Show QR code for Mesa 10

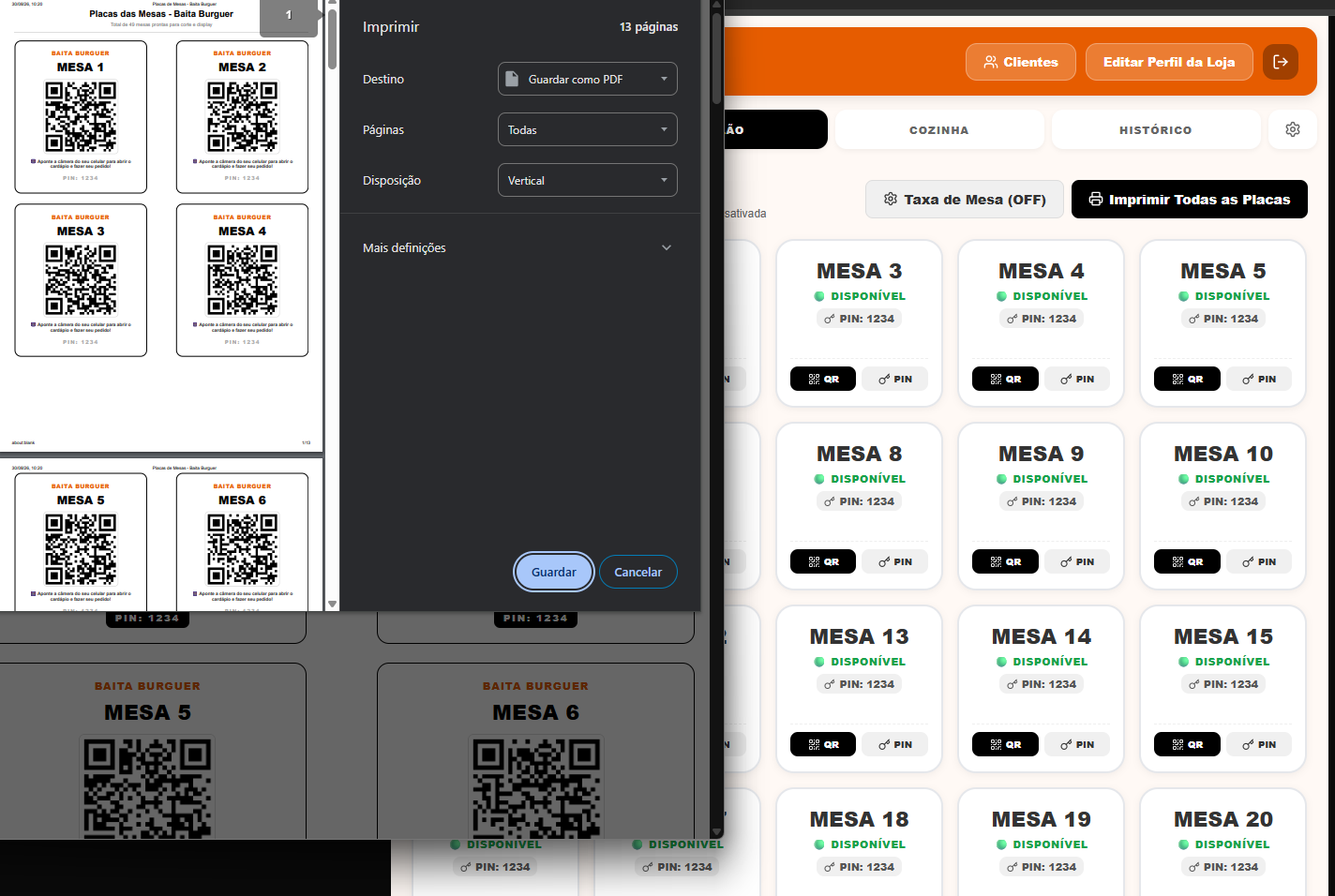pyautogui.click(x=1187, y=561)
